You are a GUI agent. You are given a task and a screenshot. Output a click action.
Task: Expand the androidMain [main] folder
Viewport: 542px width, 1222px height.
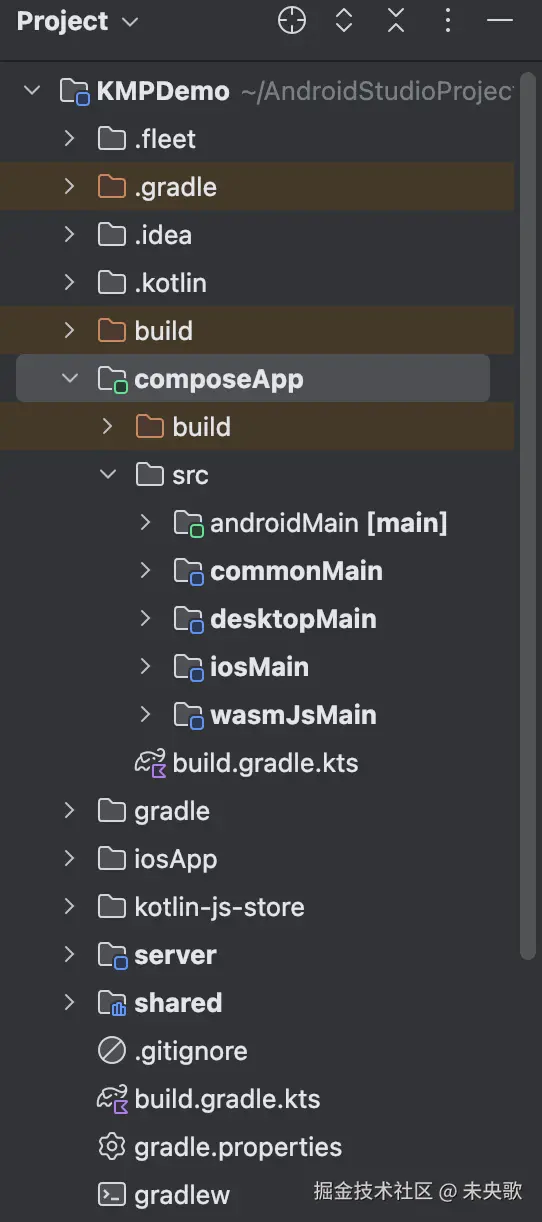(x=145, y=523)
